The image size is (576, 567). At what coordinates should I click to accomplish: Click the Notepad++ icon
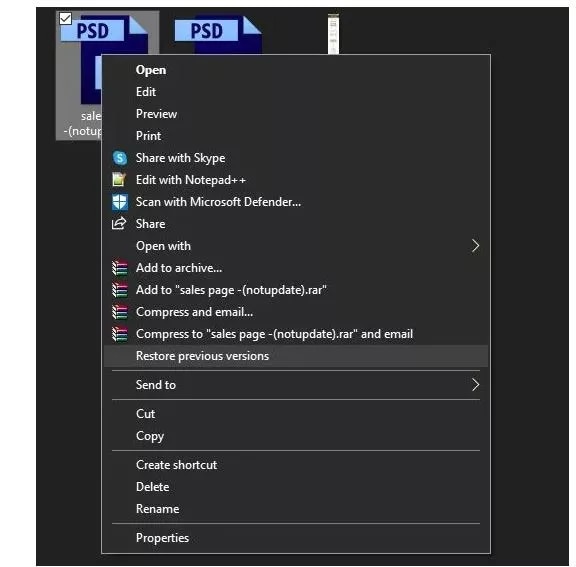point(119,180)
